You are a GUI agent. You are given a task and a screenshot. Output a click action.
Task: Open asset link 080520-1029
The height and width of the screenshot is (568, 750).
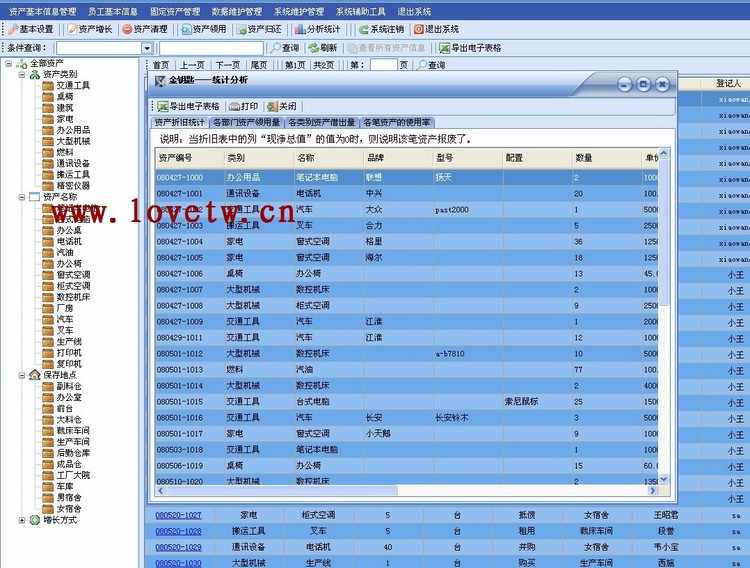click(x=178, y=547)
